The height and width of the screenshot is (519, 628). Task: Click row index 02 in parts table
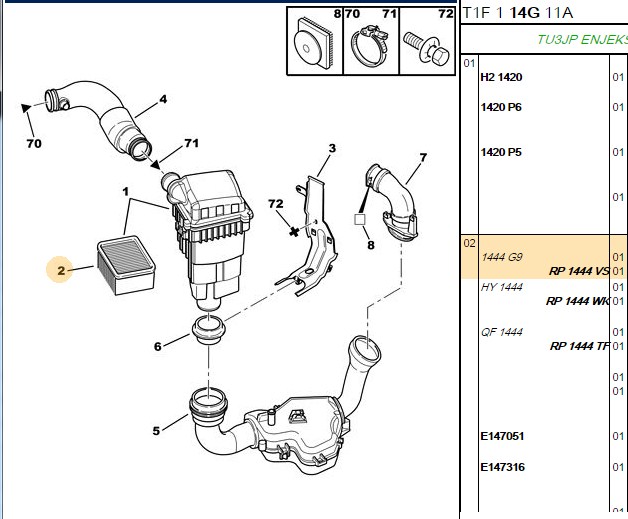pyautogui.click(x=469, y=243)
